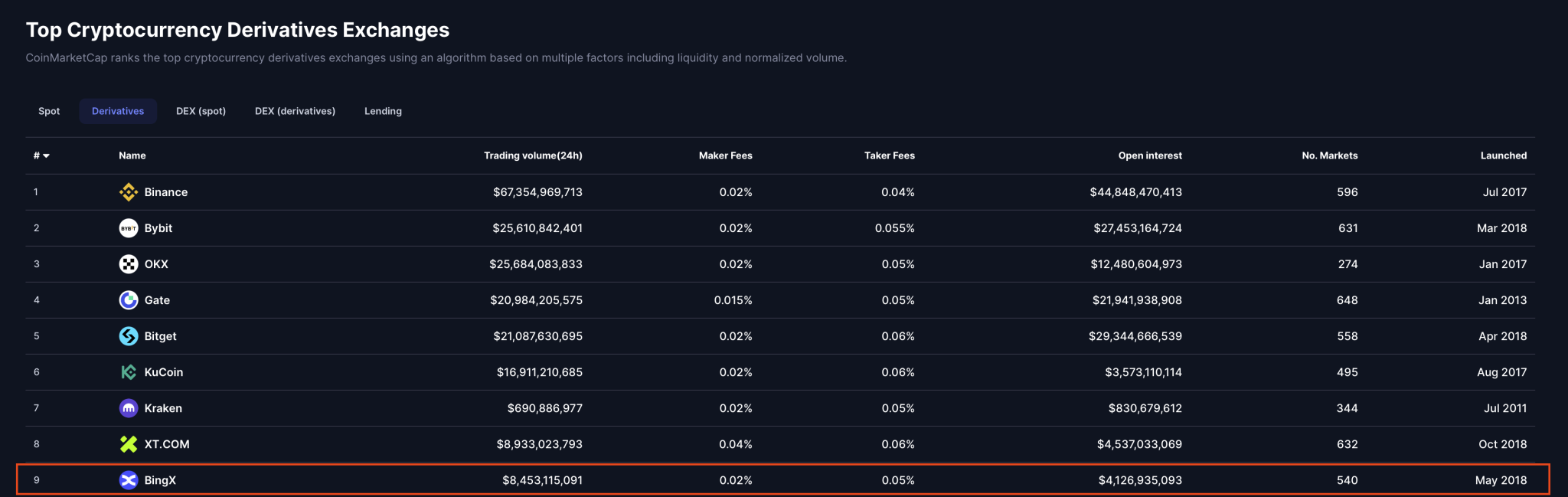Click the Binance logo icon
1568x497 pixels.
point(129,192)
